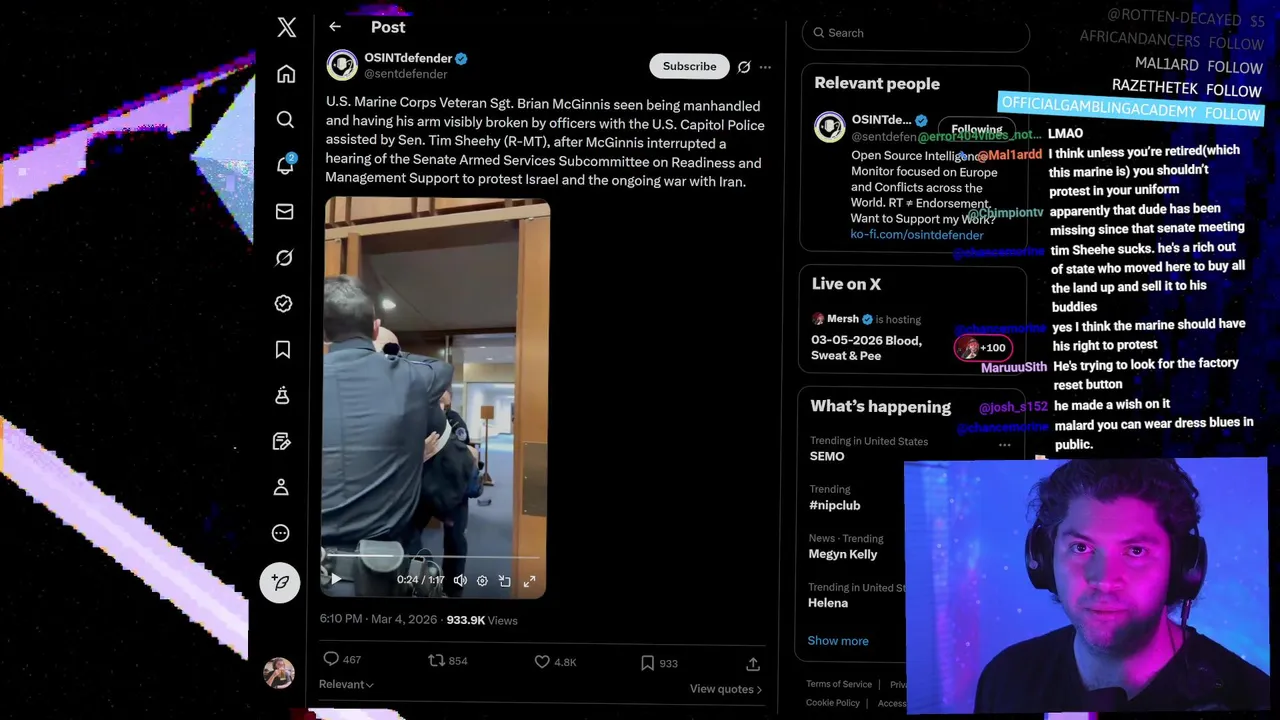1280x720 pixels.
Task: Open post options three-dot menu
Action: [765, 67]
